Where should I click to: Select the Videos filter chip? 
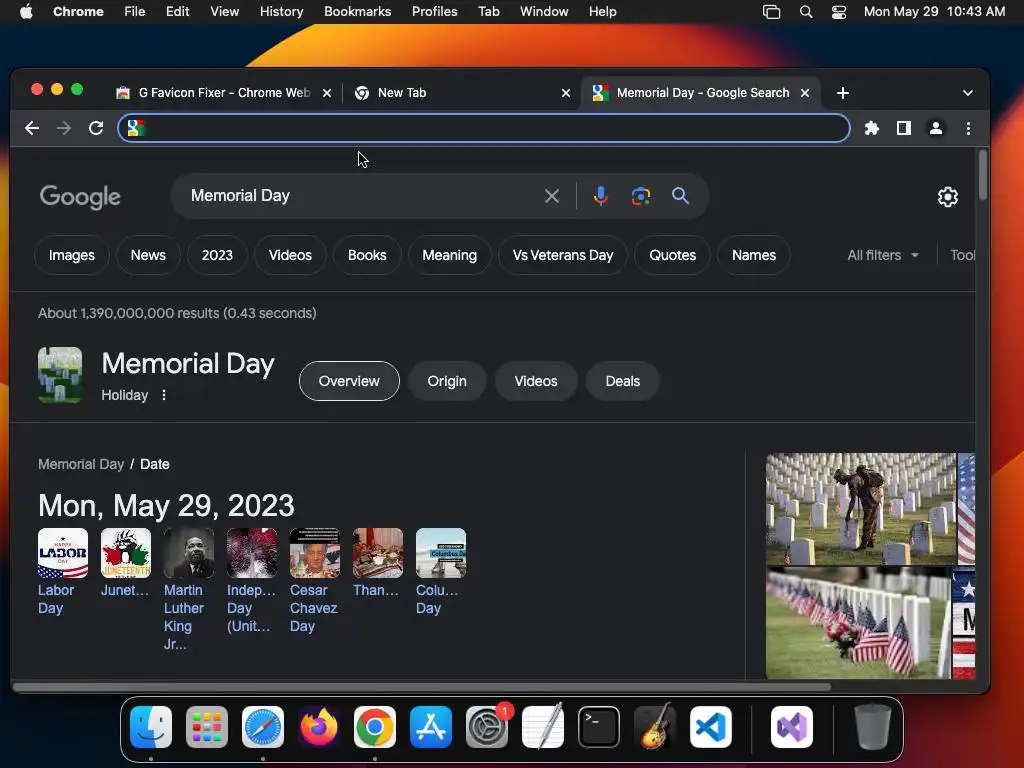click(x=290, y=255)
